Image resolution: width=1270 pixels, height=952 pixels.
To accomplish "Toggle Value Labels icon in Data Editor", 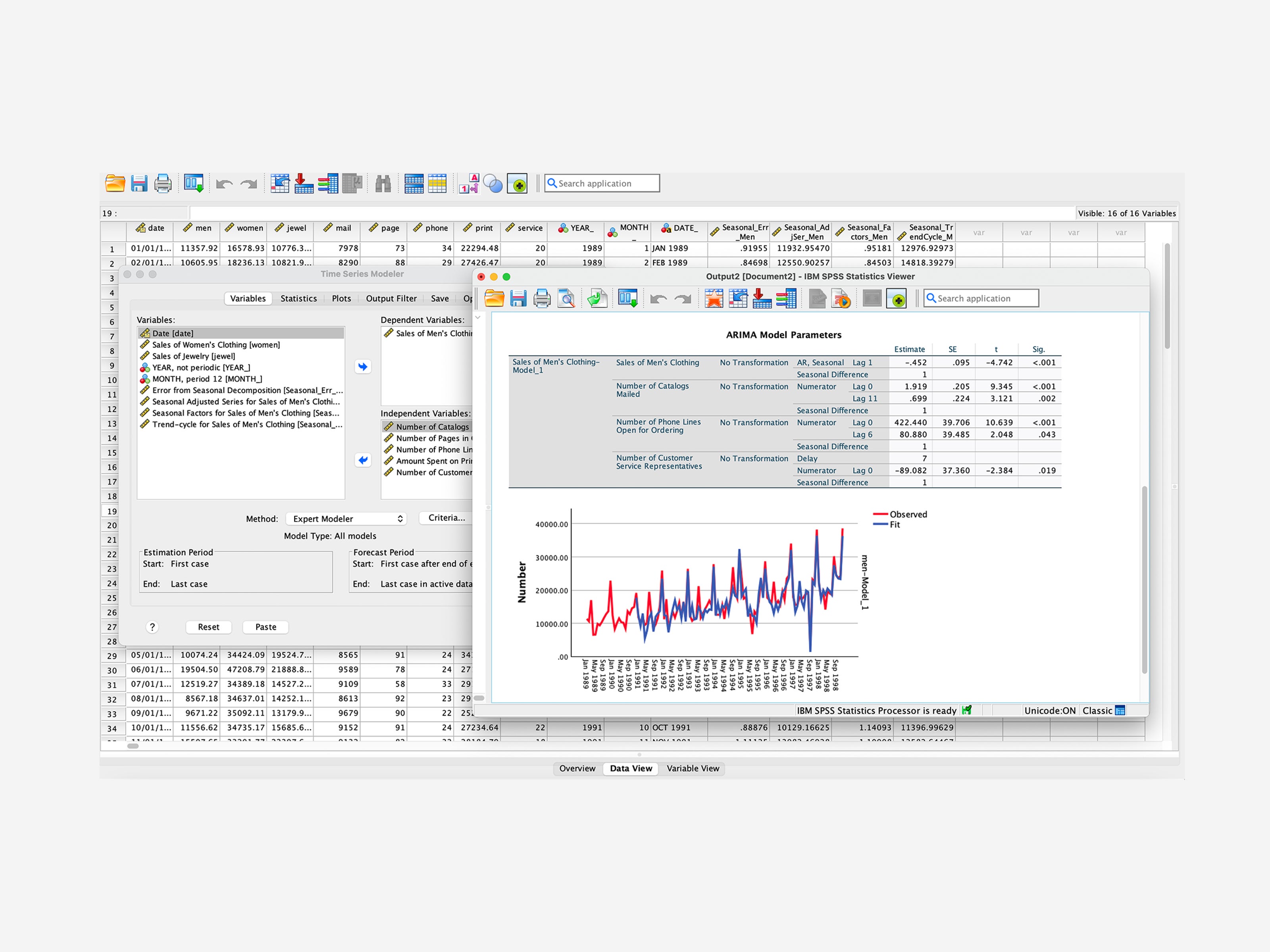I will pyautogui.click(x=468, y=184).
